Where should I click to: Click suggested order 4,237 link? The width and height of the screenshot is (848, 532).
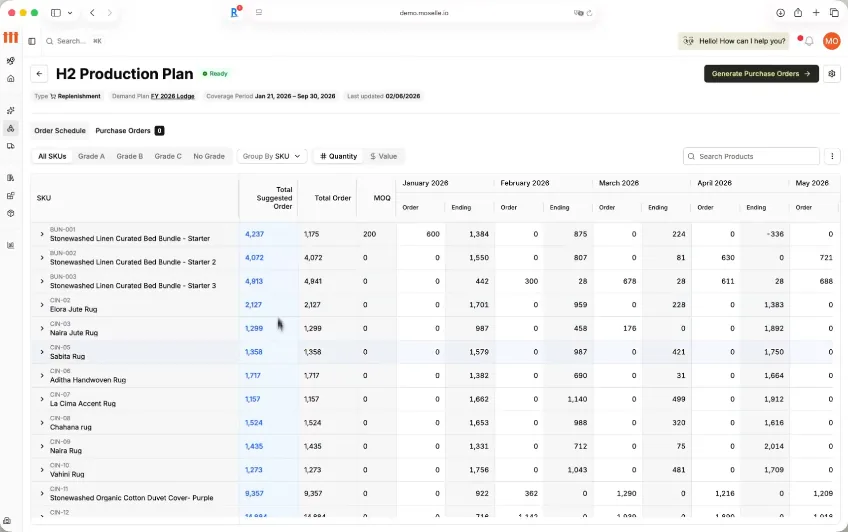point(254,234)
